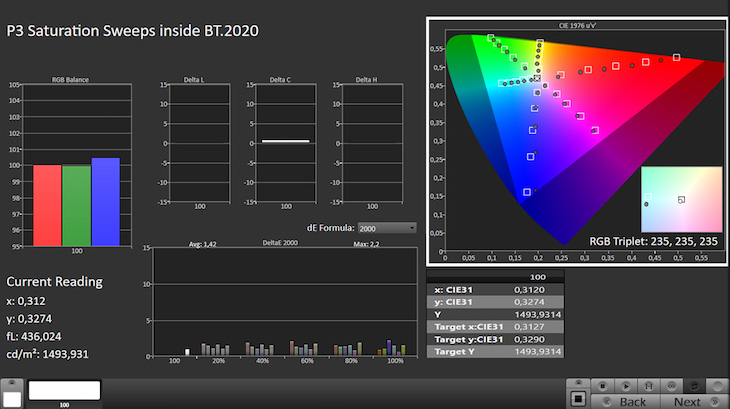Go to the previous page with Back
The image size is (730, 409).
[625, 402]
